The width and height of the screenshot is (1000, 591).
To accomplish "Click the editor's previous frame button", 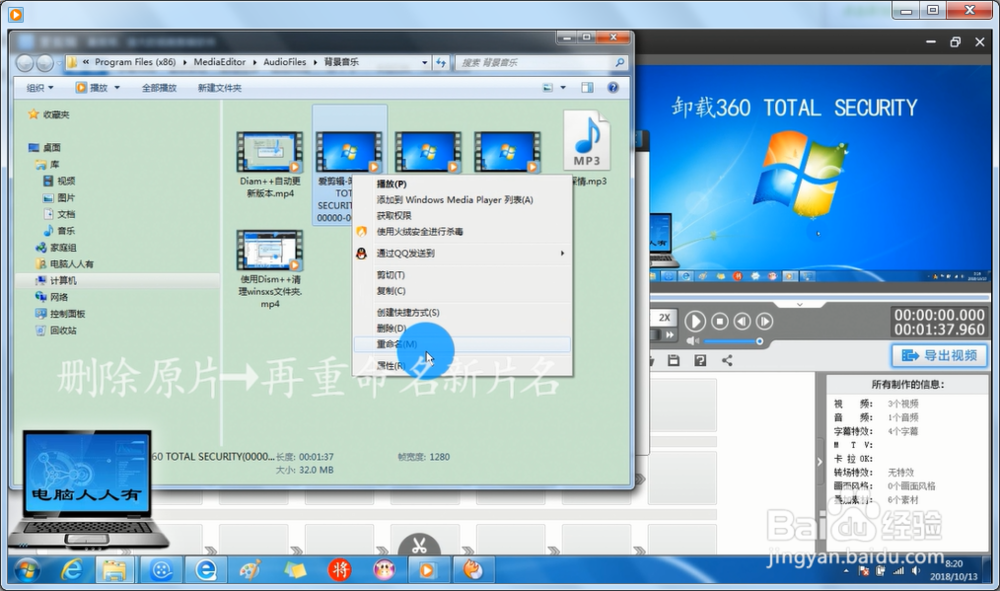I will point(742,321).
